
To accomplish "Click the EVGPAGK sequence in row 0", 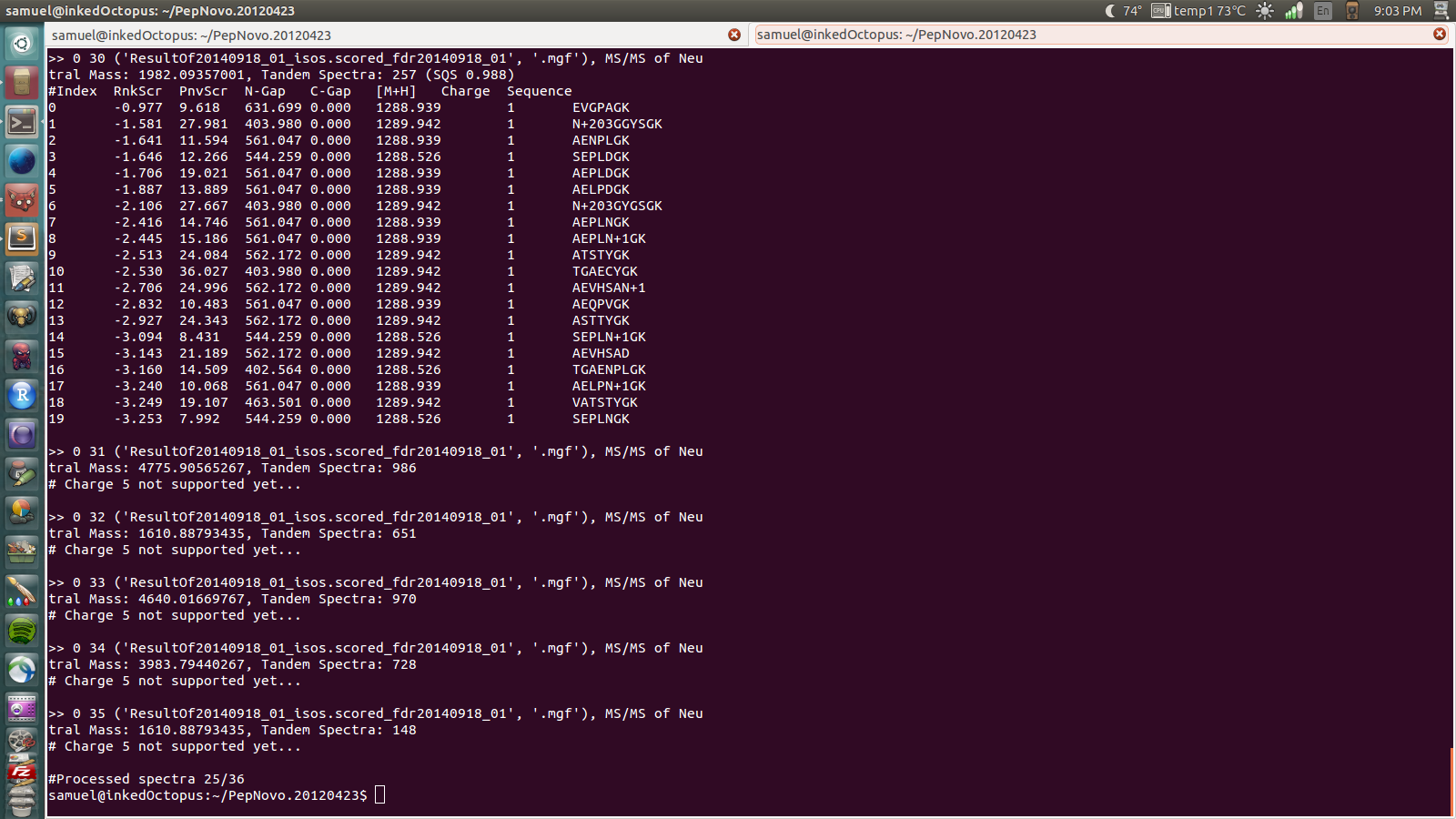I will (601, 107).
